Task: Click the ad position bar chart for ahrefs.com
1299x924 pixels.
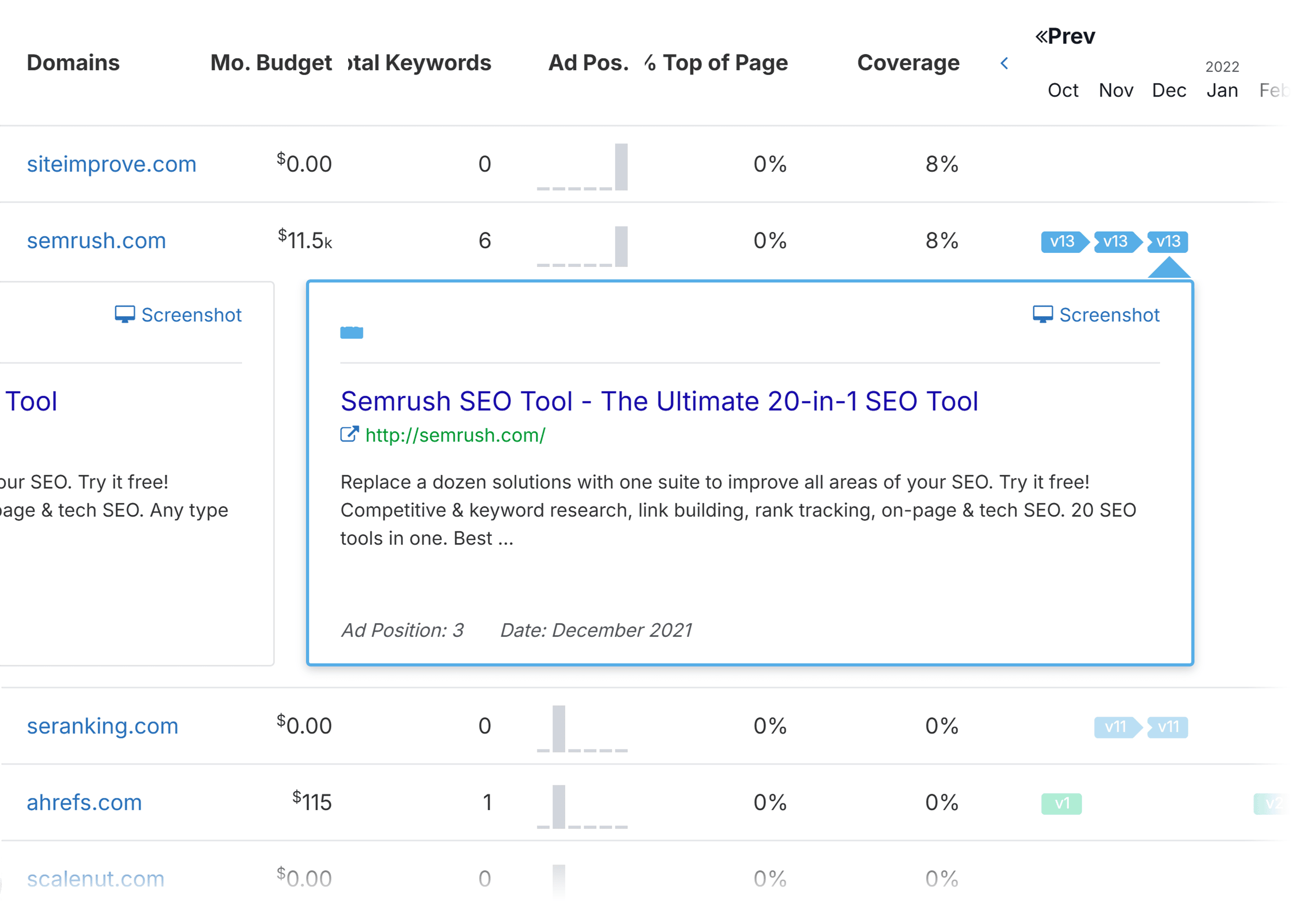Action: pos(582,807)
